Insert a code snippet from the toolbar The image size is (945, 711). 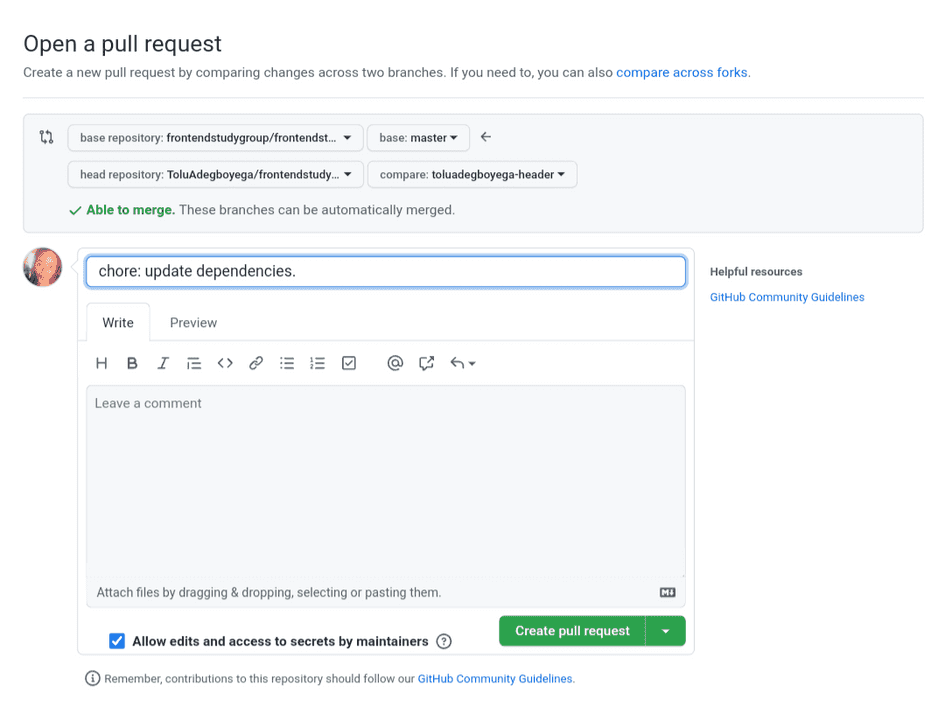(225, 363)
